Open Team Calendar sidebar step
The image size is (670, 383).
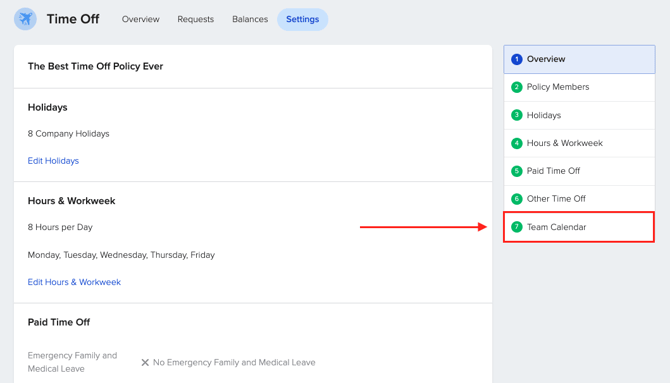coord(579,227)
